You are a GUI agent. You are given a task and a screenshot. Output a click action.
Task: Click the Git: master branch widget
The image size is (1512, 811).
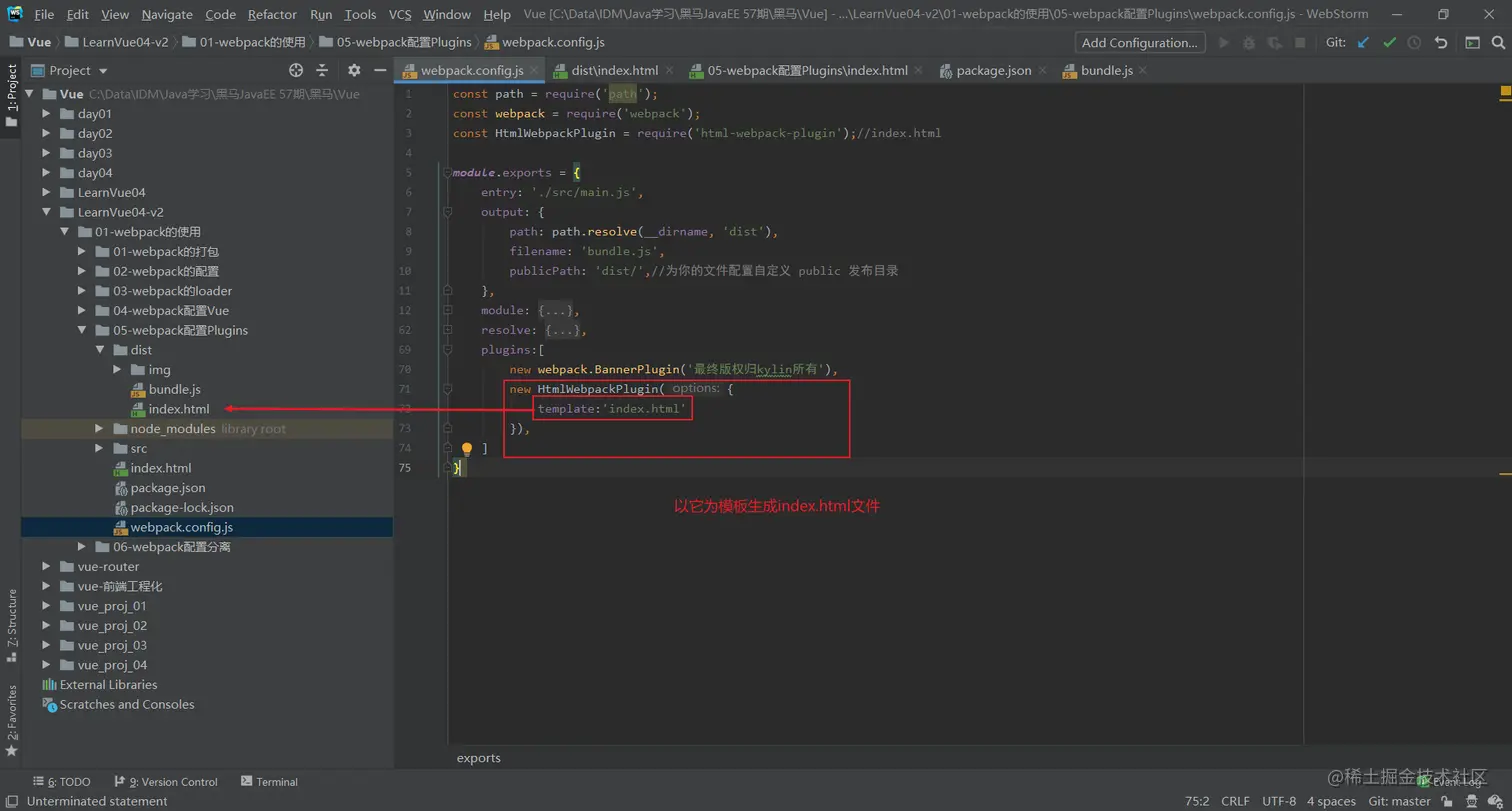[1399, 801]
